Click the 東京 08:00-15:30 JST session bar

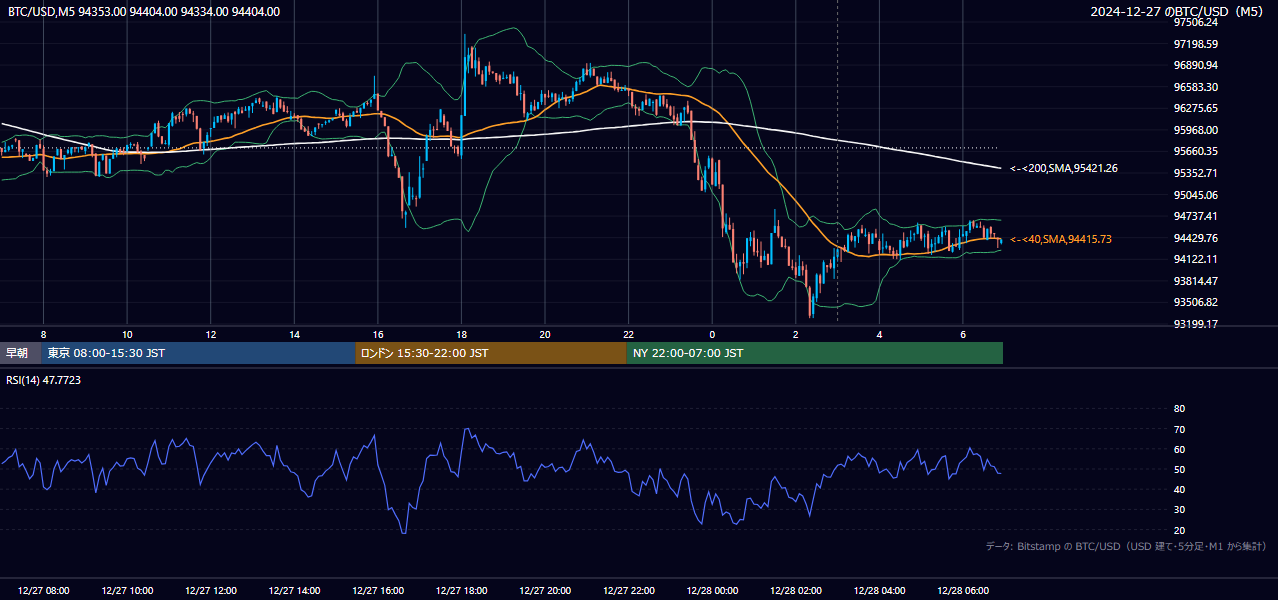(x=198, y=353)
